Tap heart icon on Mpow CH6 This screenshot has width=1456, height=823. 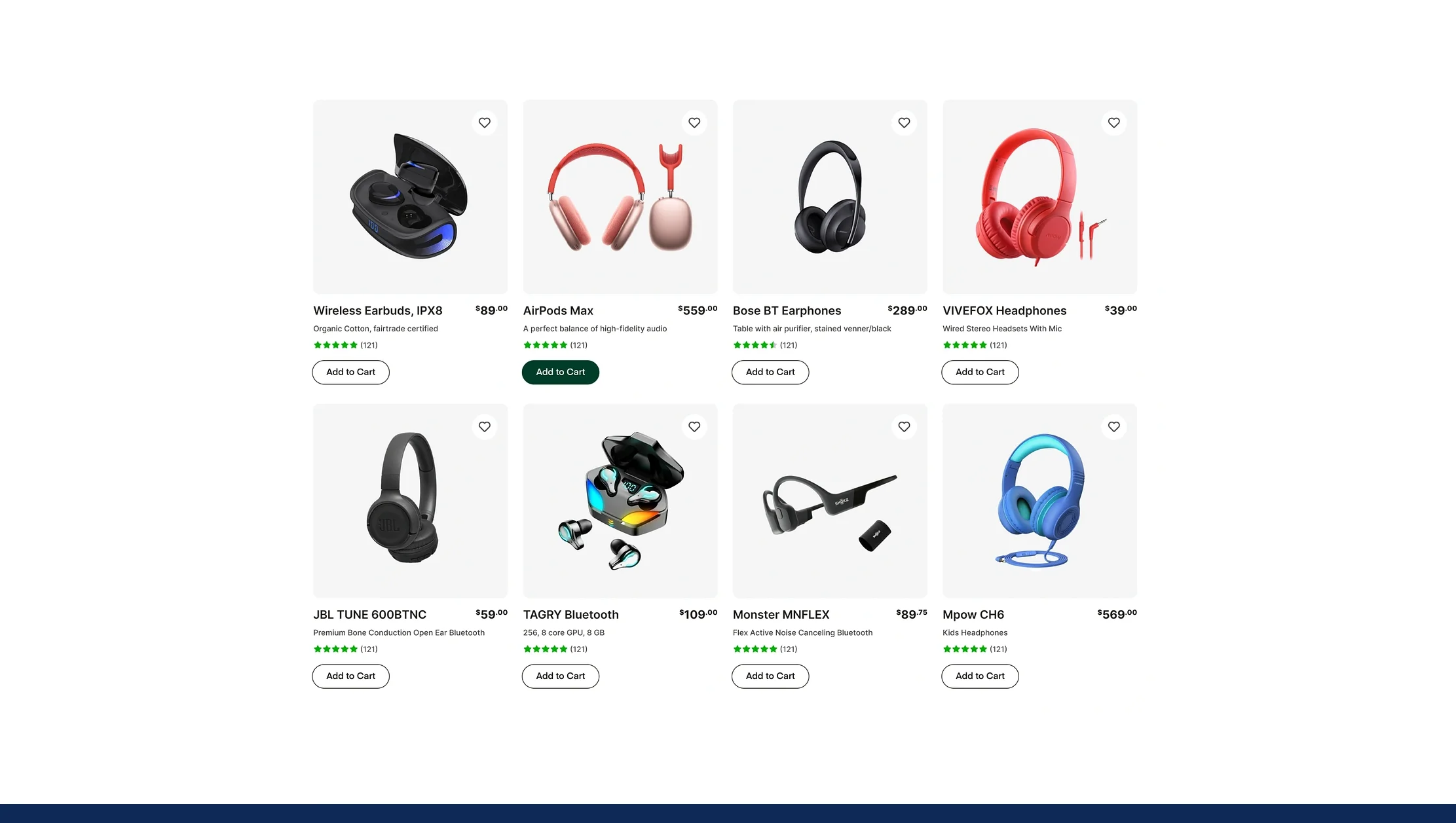coord(1113,427)
